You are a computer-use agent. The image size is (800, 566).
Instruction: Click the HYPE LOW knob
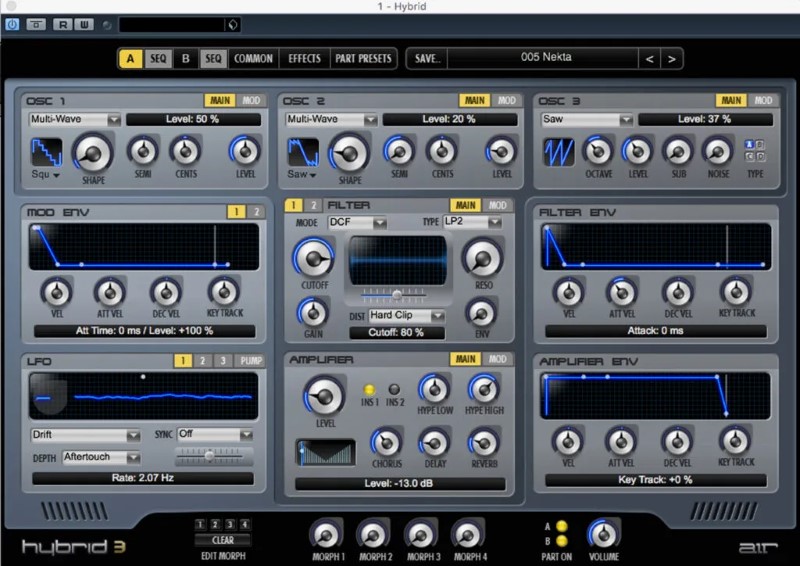tap(434, 389)
